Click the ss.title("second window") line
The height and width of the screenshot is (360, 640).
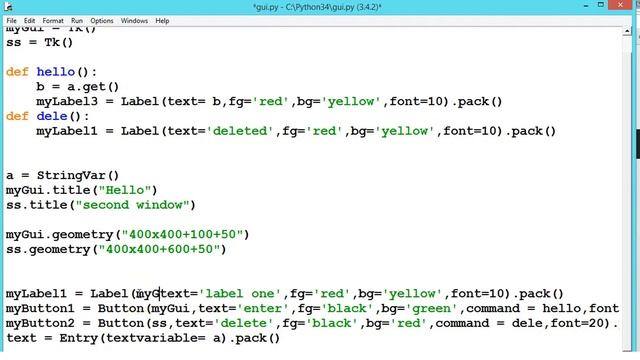click(101, 205)
